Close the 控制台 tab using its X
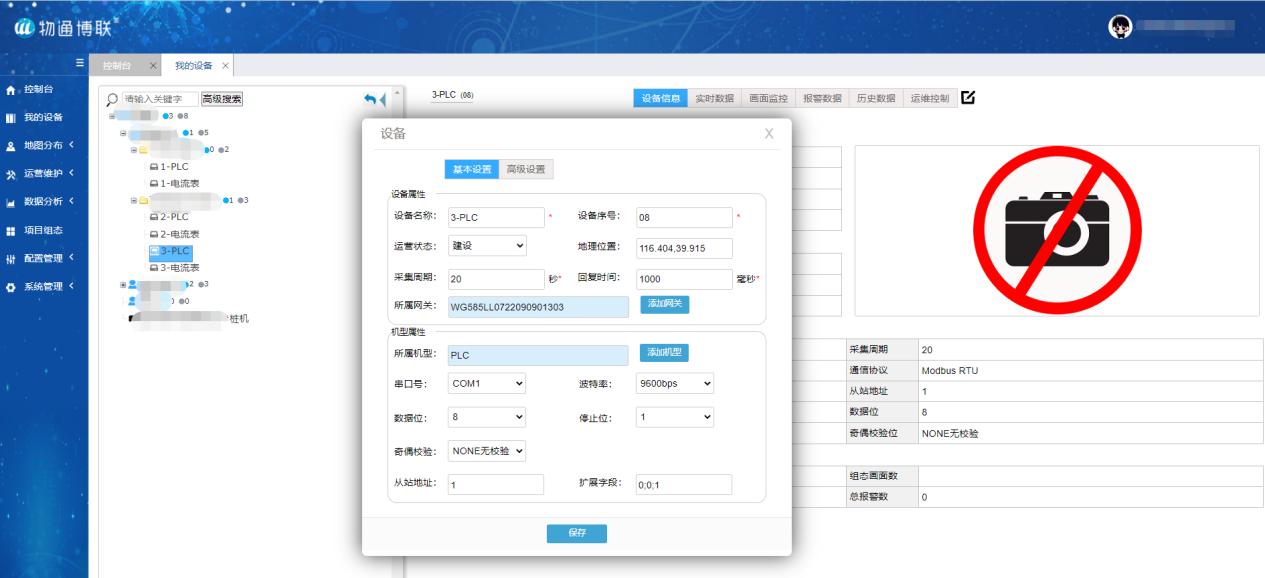The image size is (1265, 578). [153, 66]
